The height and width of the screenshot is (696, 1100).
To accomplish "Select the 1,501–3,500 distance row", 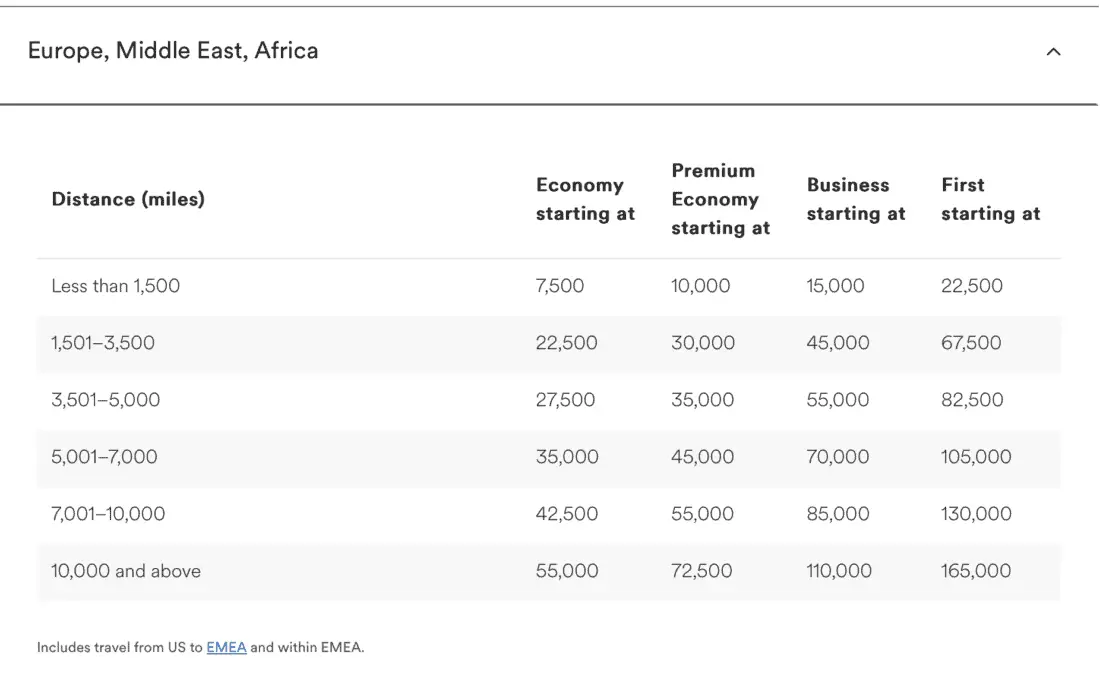I will [x=103, y=343].
